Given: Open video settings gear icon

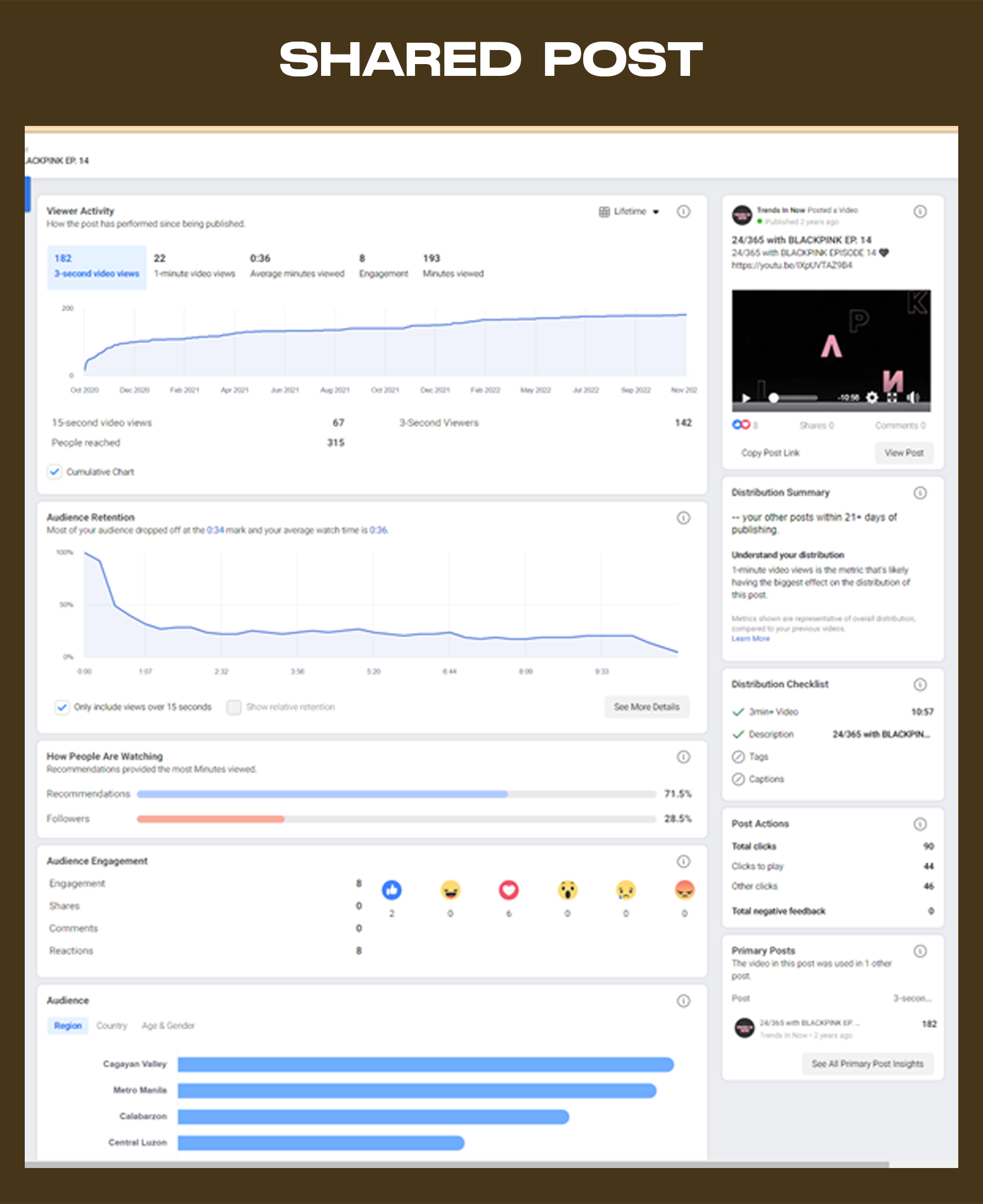Looking at the screenshot, I should tap(872, 397).
